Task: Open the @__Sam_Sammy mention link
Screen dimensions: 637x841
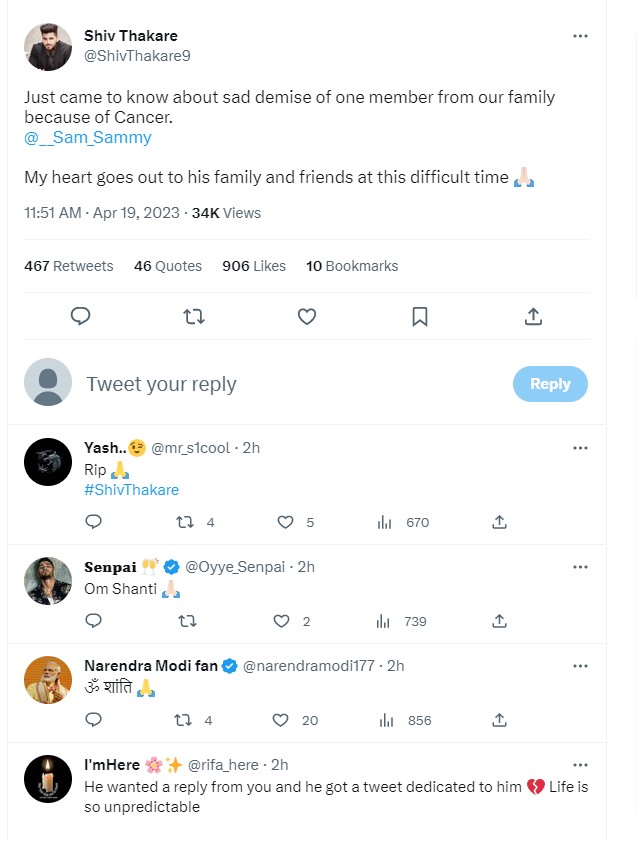Action: [x=87, y=138]
